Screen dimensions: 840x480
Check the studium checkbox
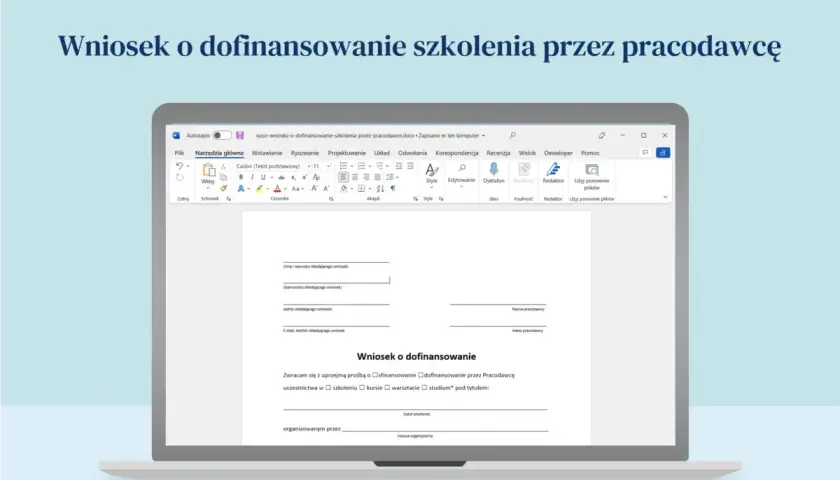click(424, 387)
